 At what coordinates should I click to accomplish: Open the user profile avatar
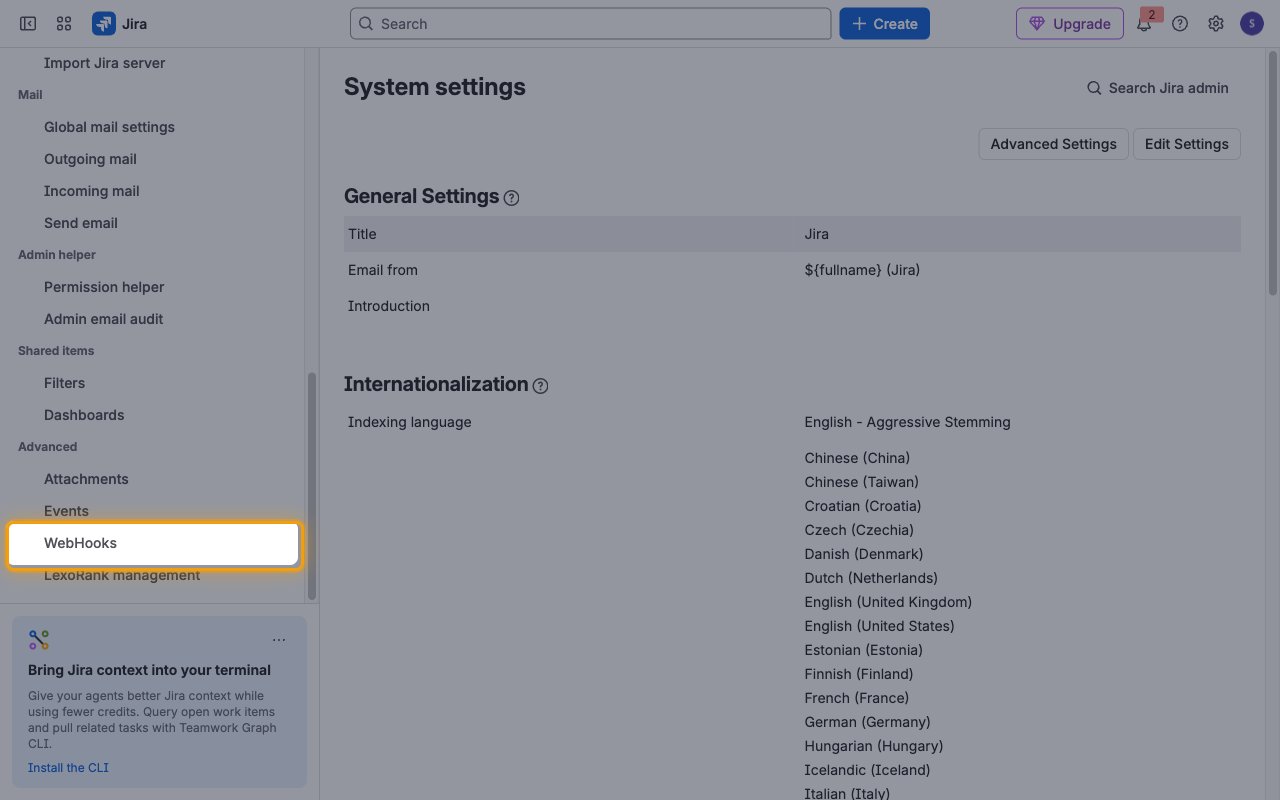click(x=1252, y=24)
